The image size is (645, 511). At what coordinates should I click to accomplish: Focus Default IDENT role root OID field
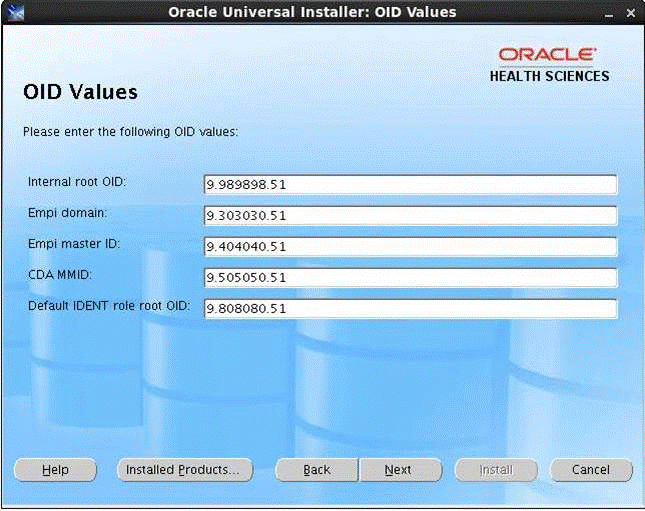tap(411, 309)
